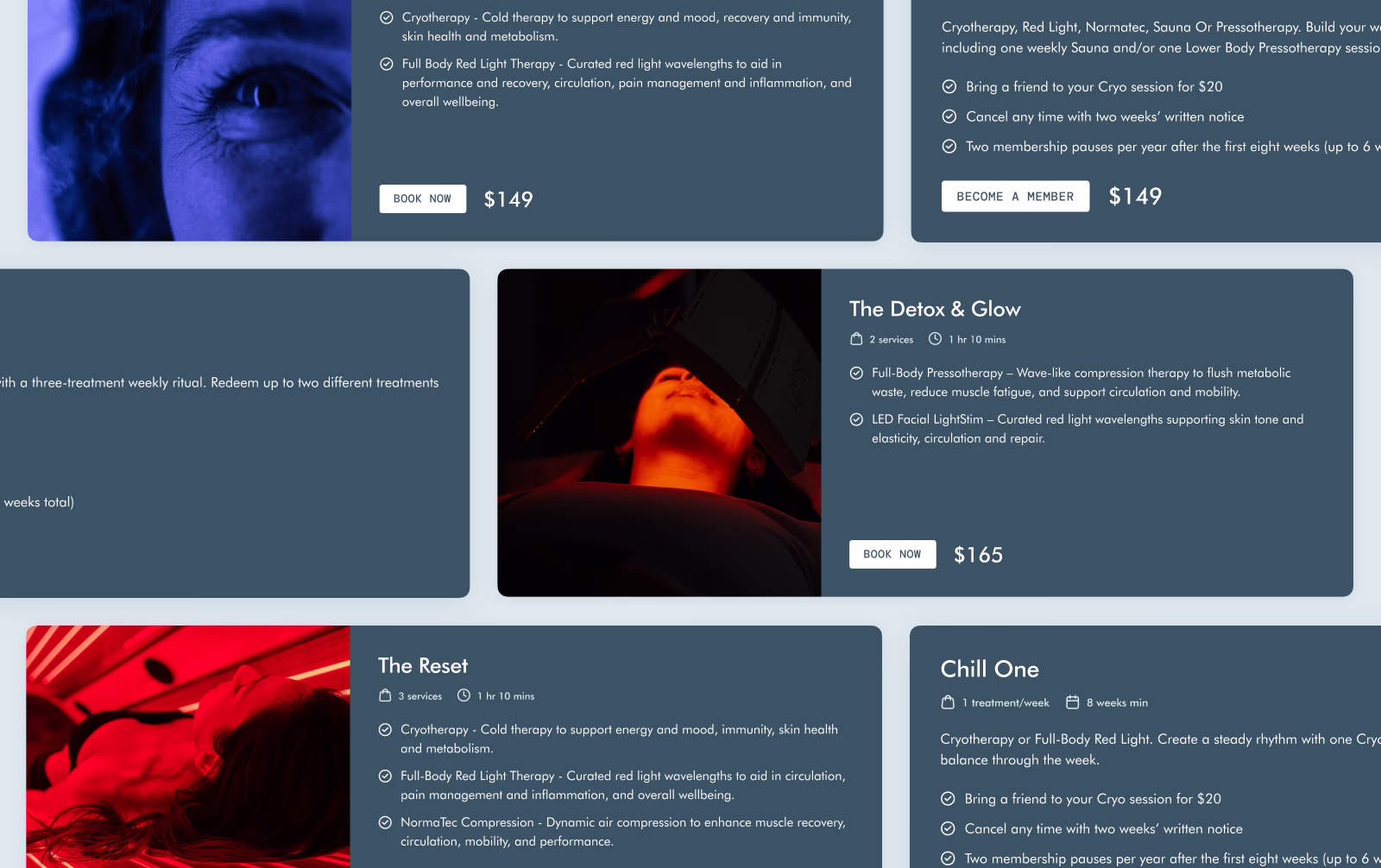The width and height of the screenshot is (1381, 868).
Task: Click the bag icon beside '1 treatment/week'
Action: 948,702
